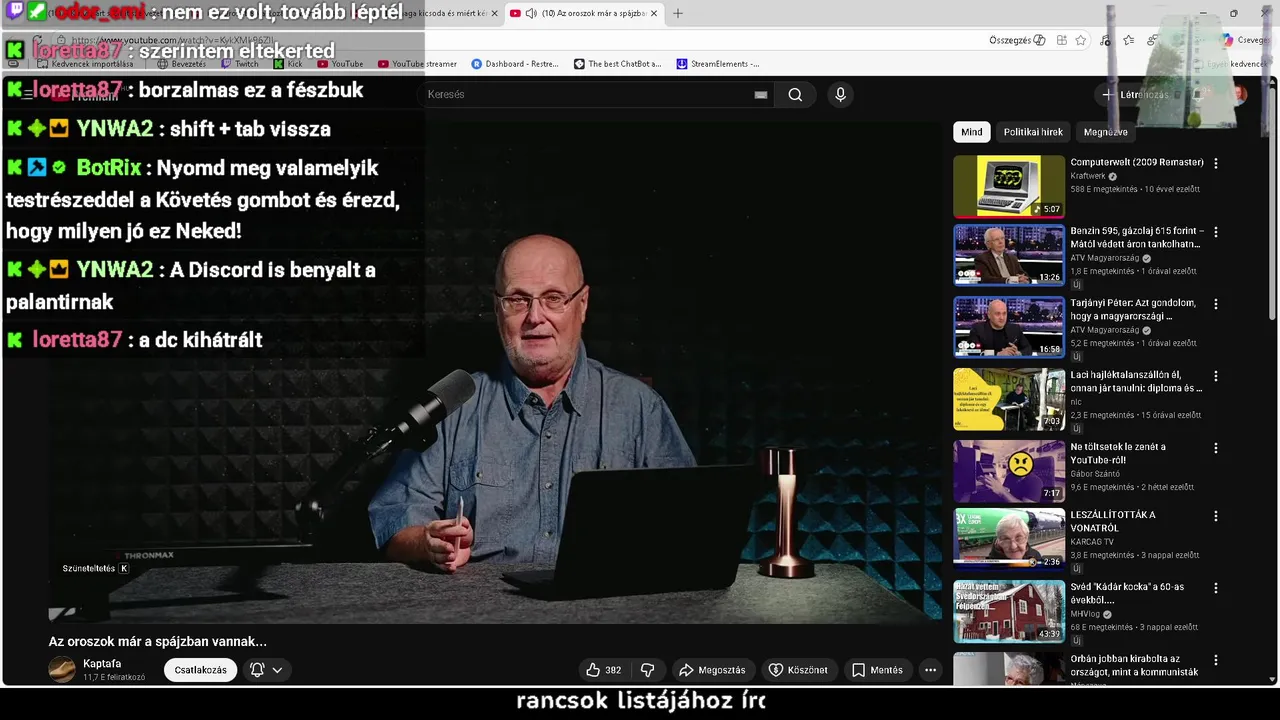The height and width of the screenshot is (720, 1280).
Task: Open options menu for Svéd Kádár kocka video
Action: pyautogui.click(x=1216, y=588)
